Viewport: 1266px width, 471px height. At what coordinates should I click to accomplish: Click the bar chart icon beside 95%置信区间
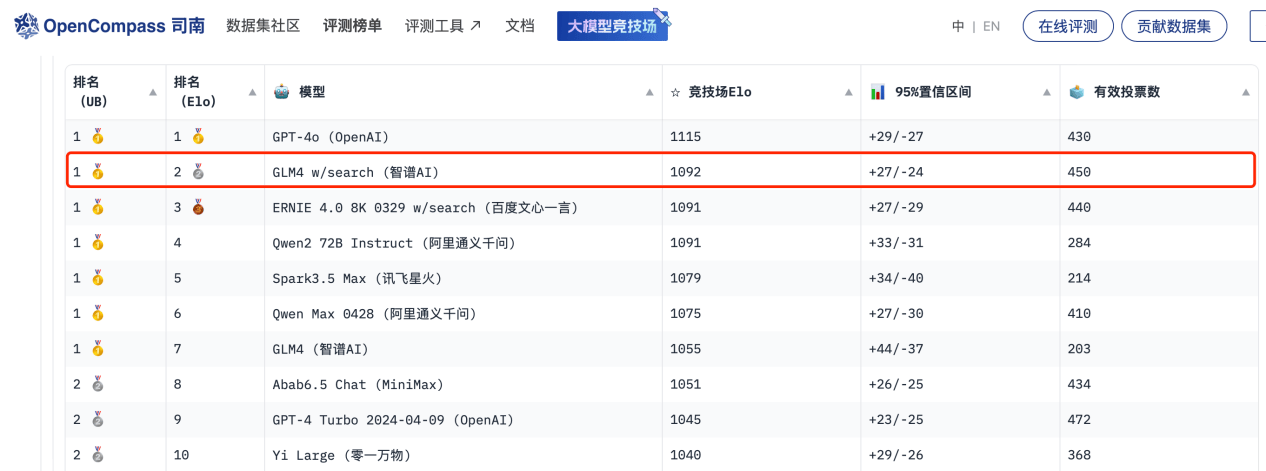pyautogui.click(x=877, y=92)
